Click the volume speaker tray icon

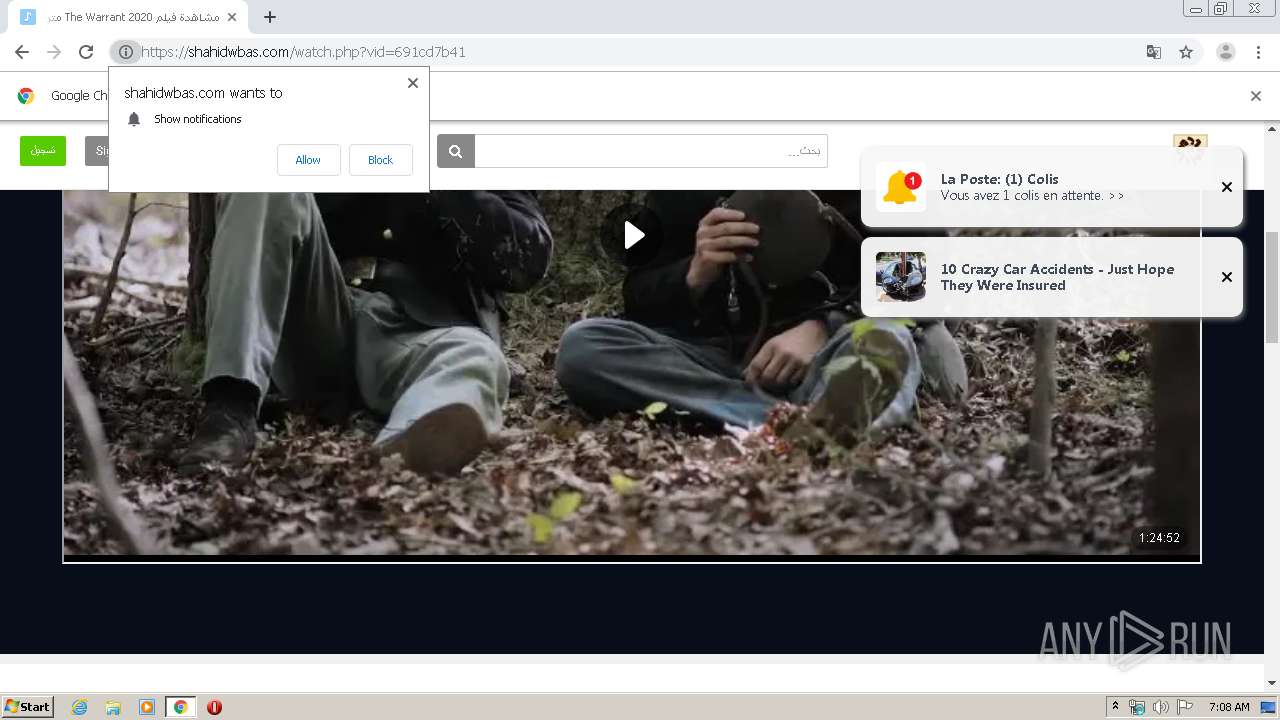1161,707
